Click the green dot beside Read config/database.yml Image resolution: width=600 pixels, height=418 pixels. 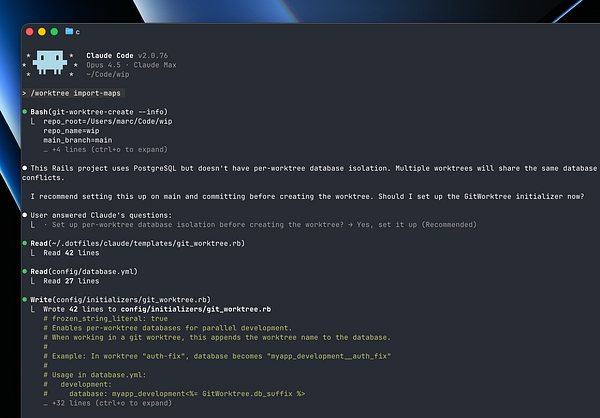tap(24, 271)
